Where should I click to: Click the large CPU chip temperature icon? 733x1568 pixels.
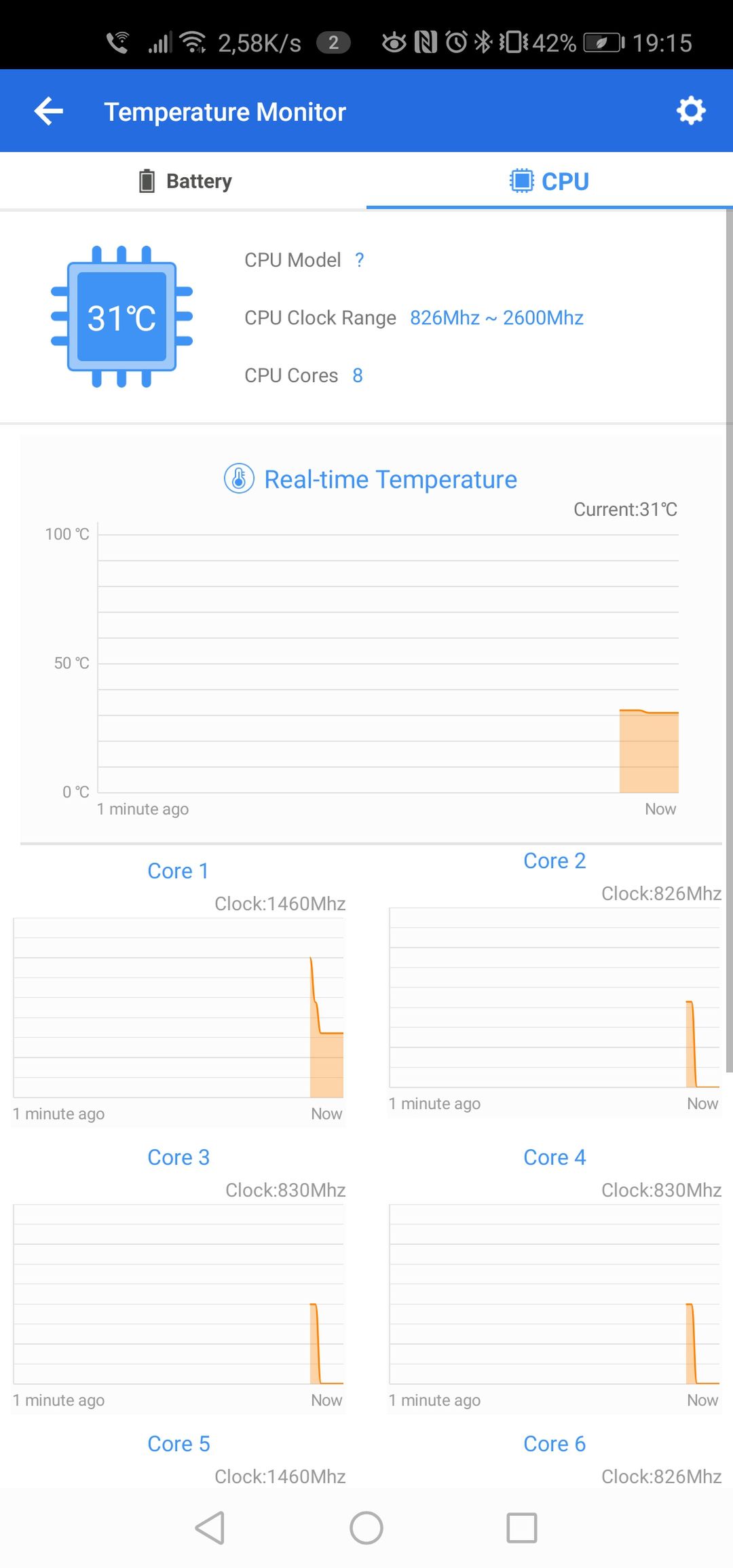coord(122,317)
